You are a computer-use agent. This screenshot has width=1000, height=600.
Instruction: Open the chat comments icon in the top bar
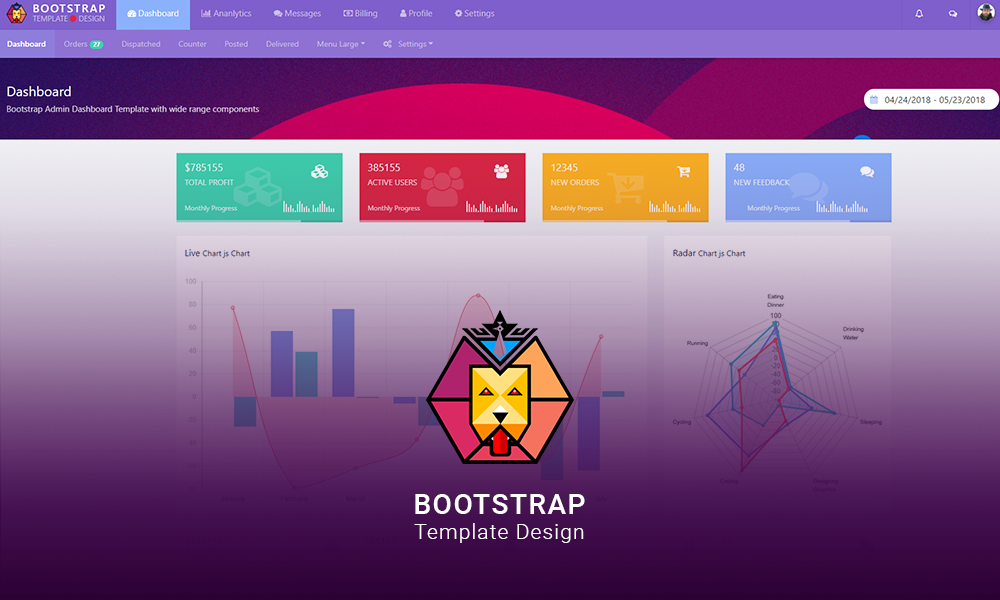point(952,14)
